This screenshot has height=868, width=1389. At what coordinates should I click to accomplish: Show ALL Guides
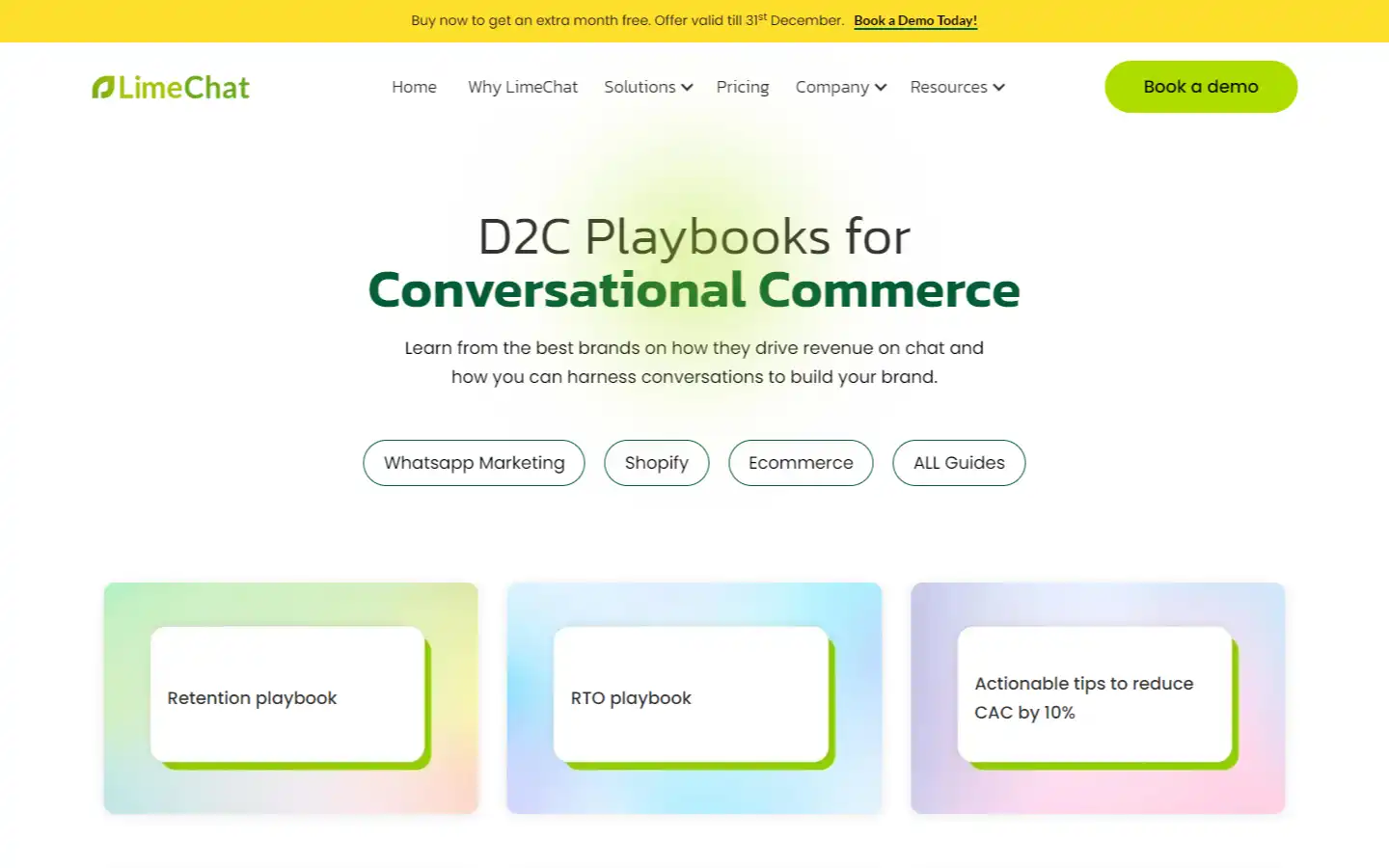(959, 463)
